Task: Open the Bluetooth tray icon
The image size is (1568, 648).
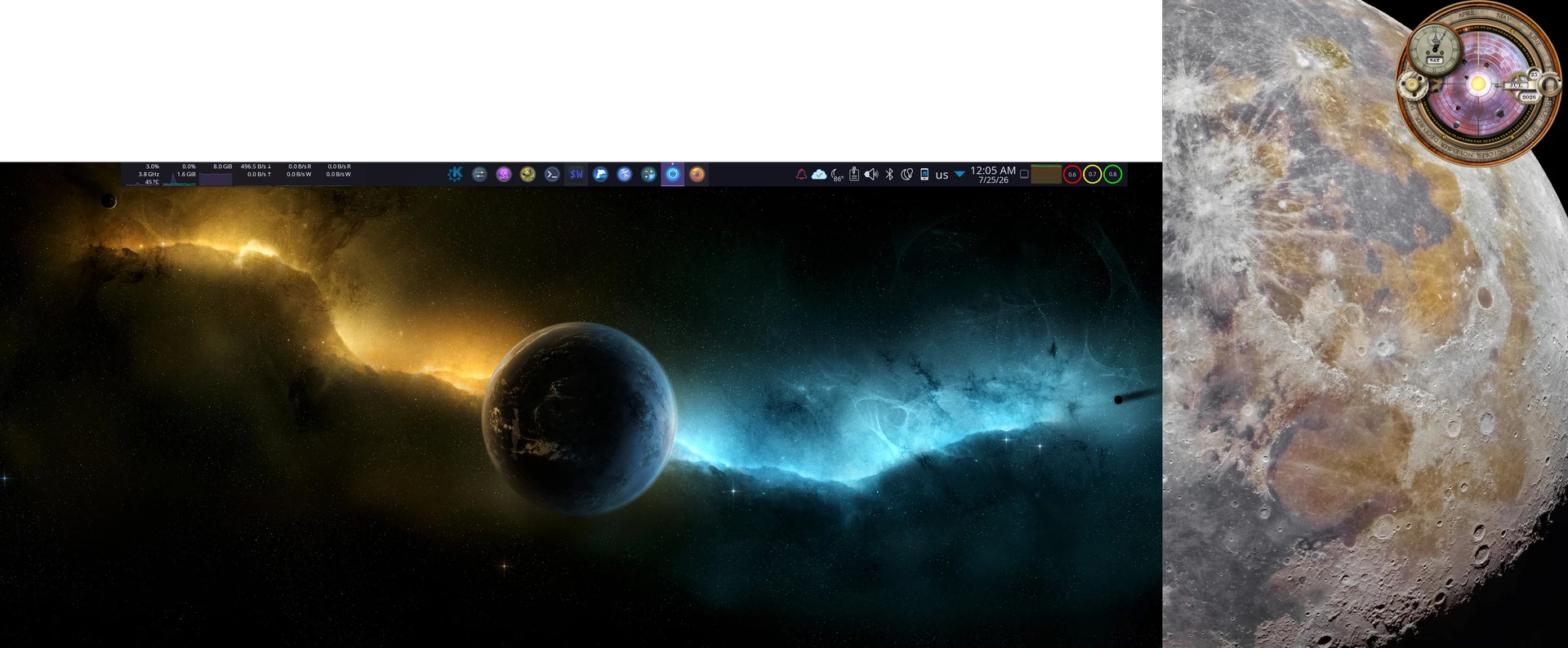Action: pyautogui.click(x=889, y=174)
